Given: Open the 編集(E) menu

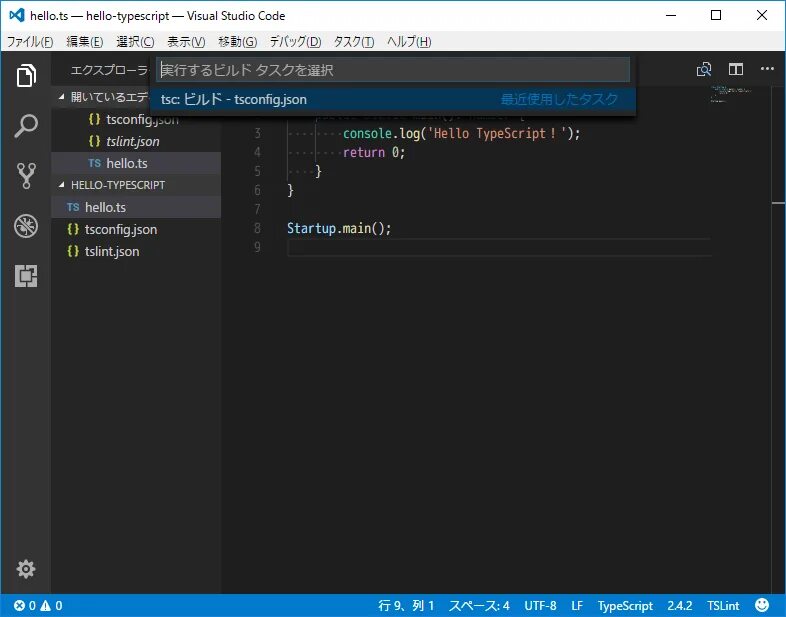Looking at the screenshot, I should click(x=85, y=42).
